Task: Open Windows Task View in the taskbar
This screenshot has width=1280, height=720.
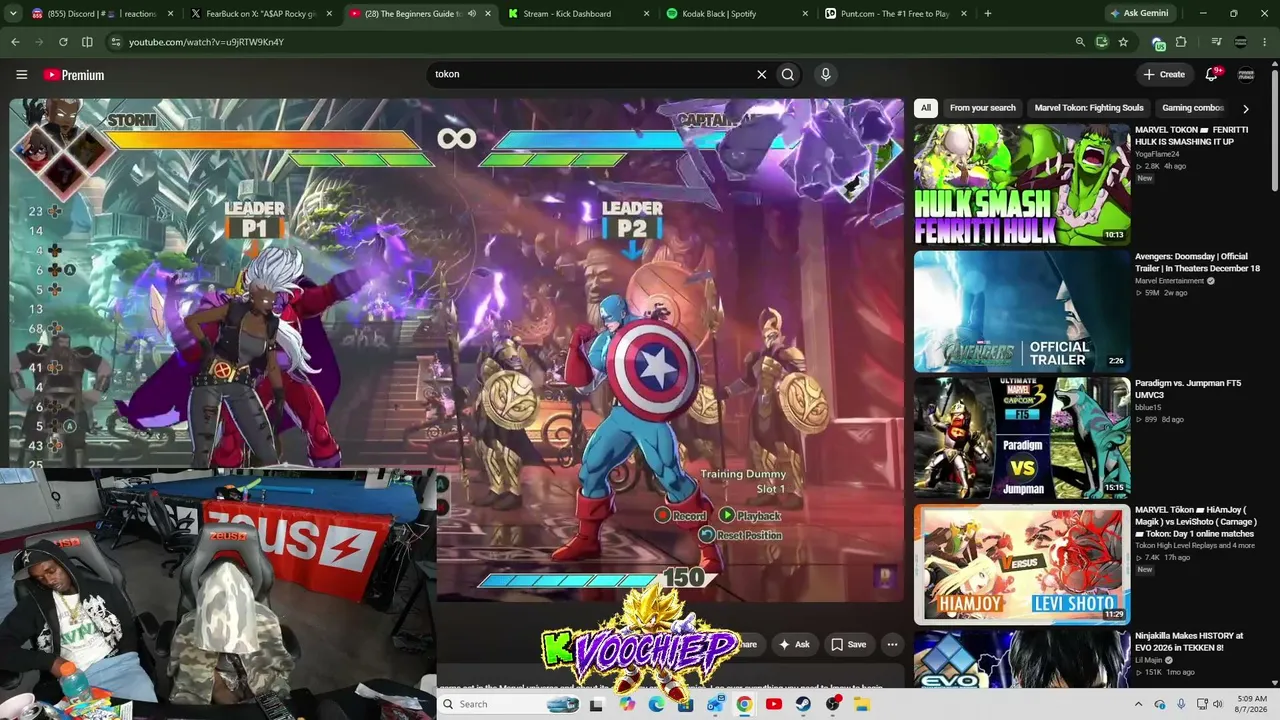Action: coord(597,704)
